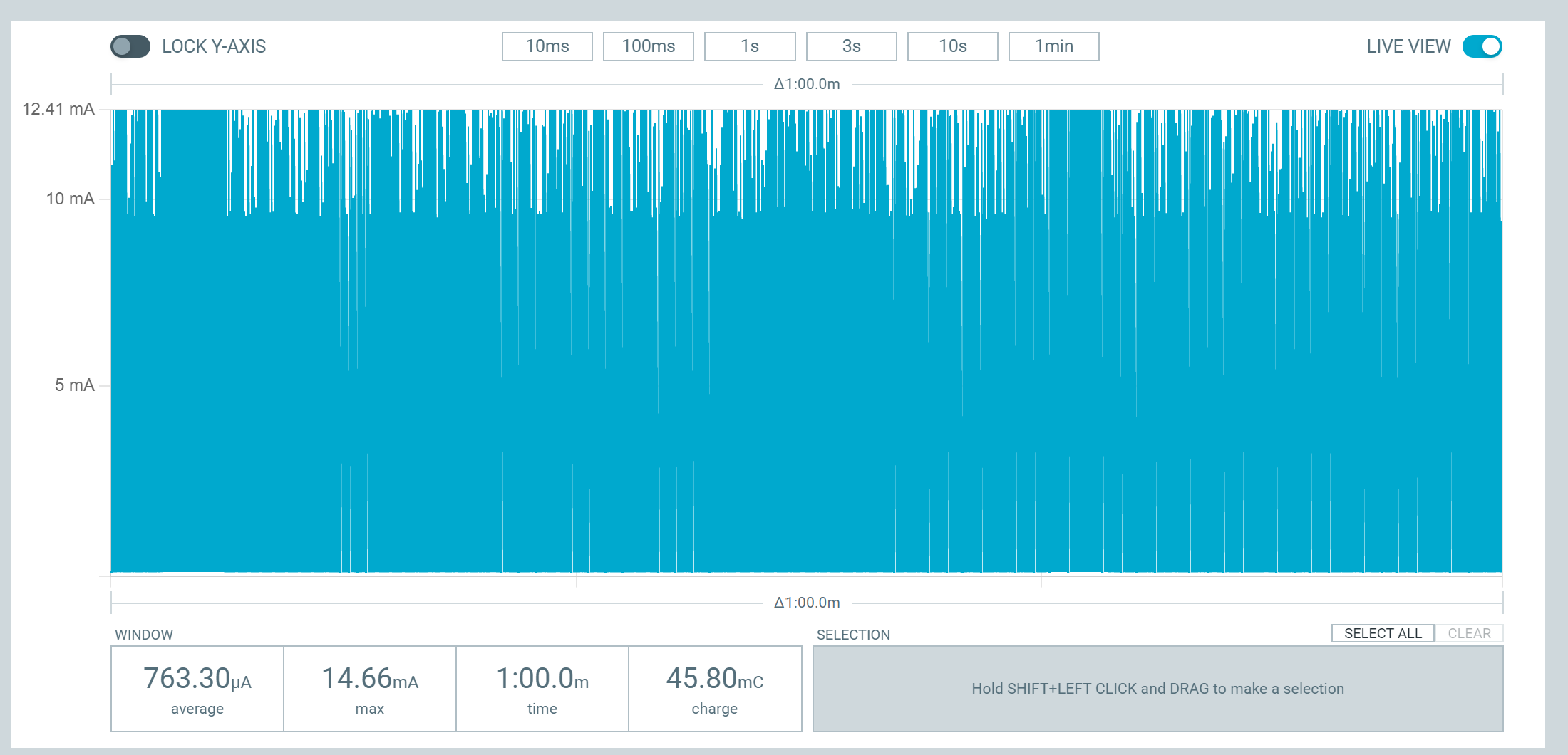Click the Δ1:00.0m label above chart
This screenshot has width=1568, height=755.
click(807, 84)
